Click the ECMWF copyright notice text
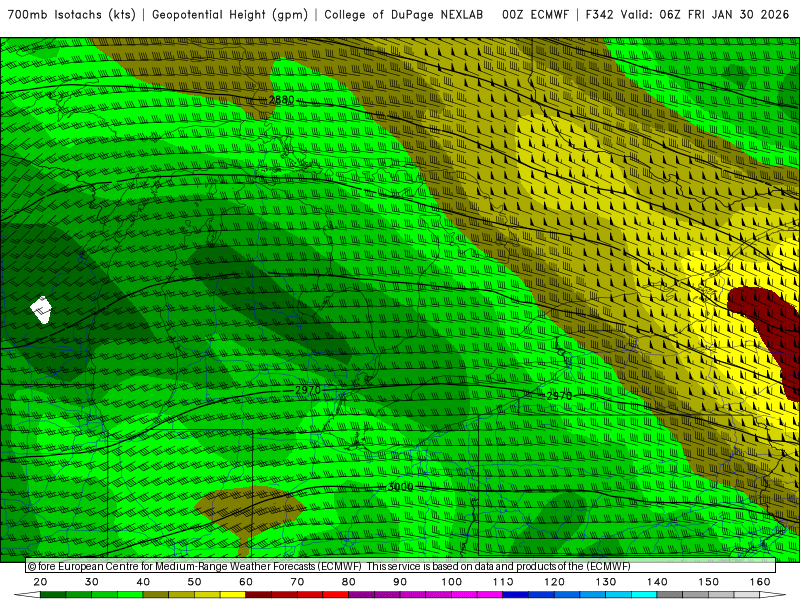This screenshot has height=600, width=800. click(x=329, y=566)
